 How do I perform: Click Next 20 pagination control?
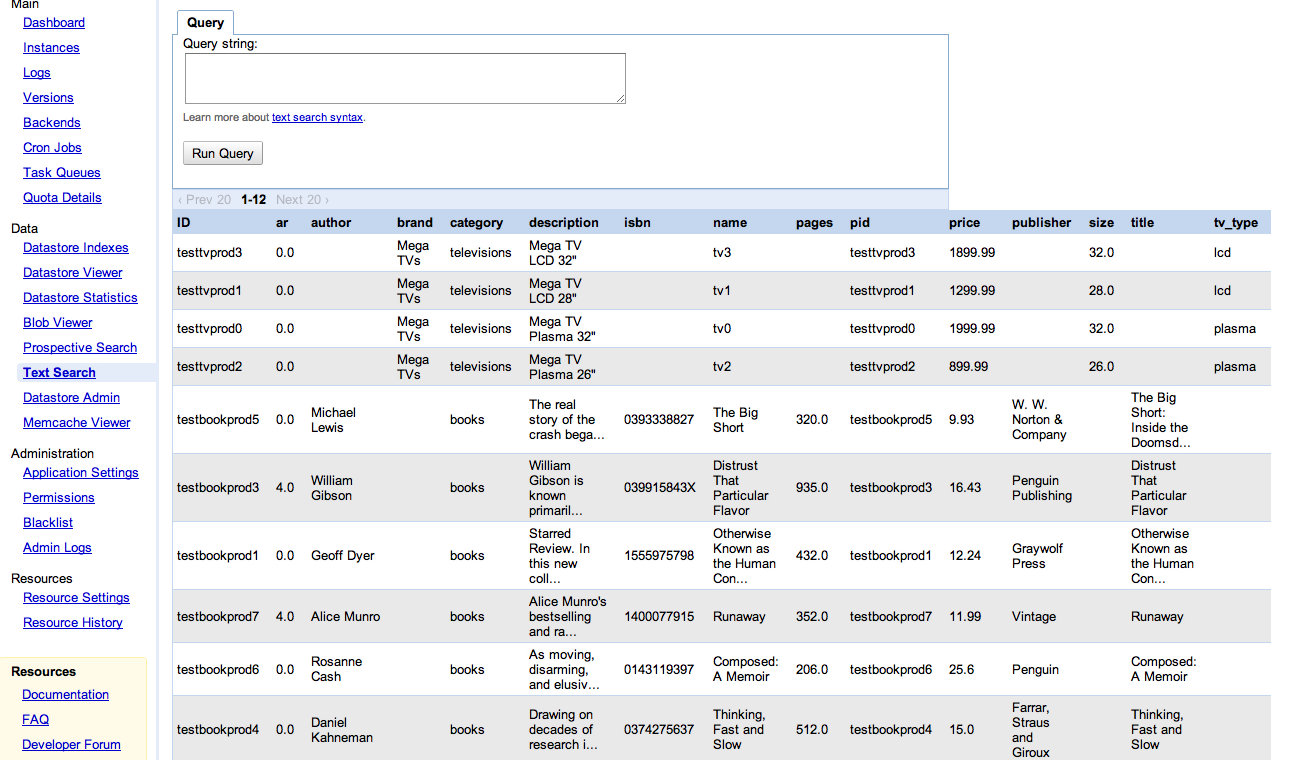click(302, 200)
